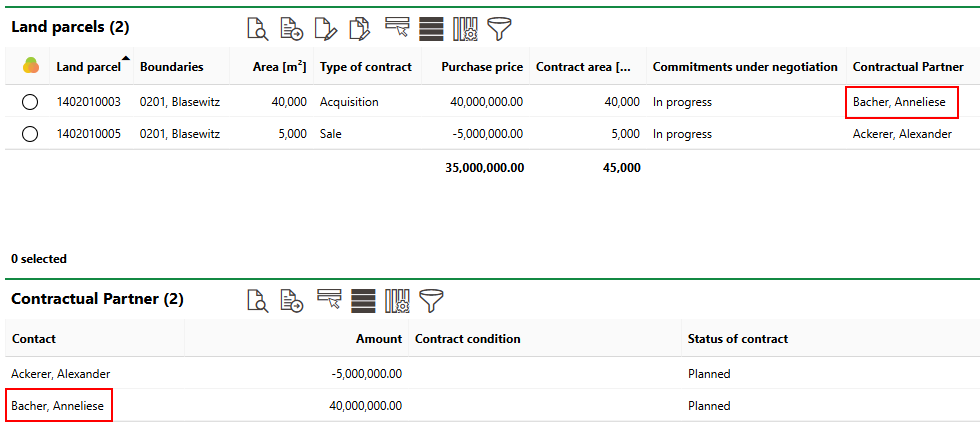Select the Ackerer, Alexander contact row
The width and height of the screenshot is (980, 431).
pos(61,374)
